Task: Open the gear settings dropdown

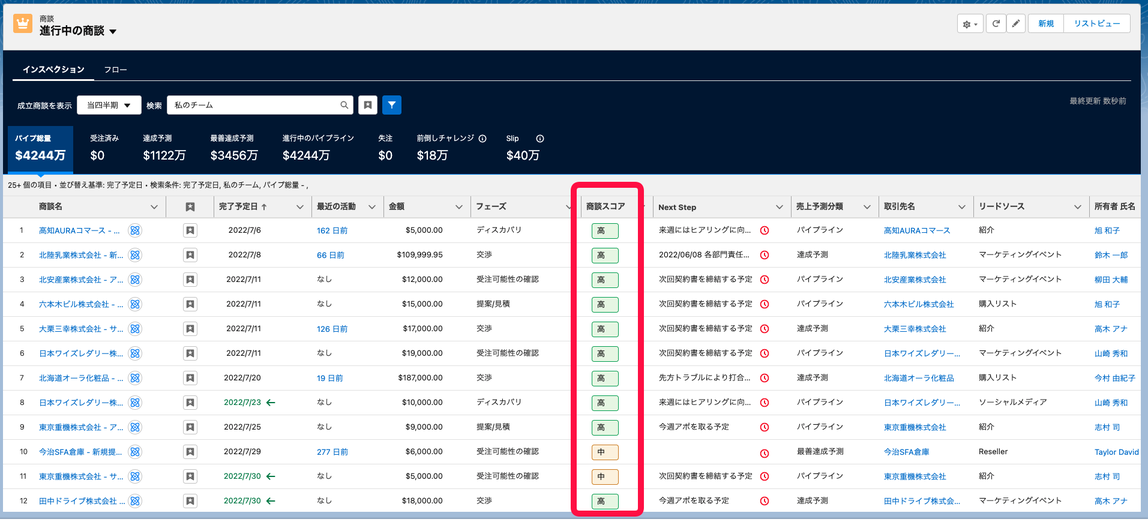Action: 970,24
